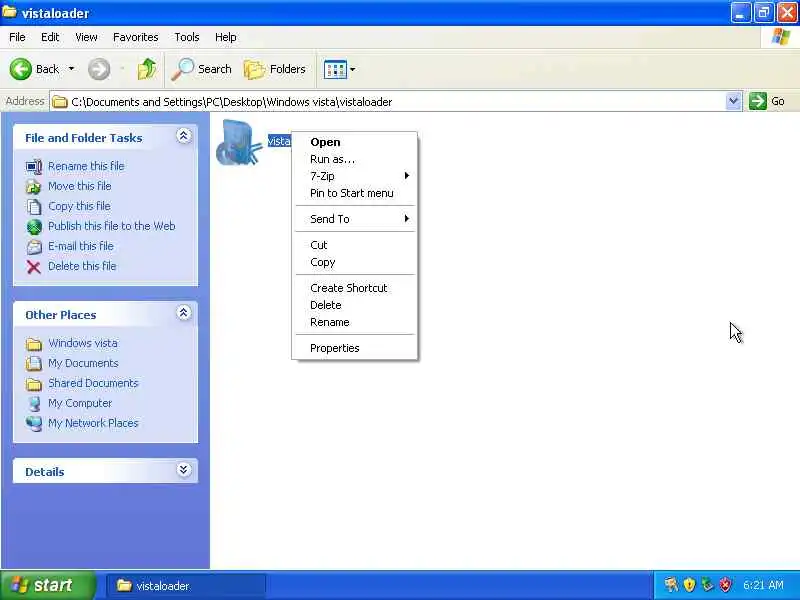Open the View menu

[86, 37]
